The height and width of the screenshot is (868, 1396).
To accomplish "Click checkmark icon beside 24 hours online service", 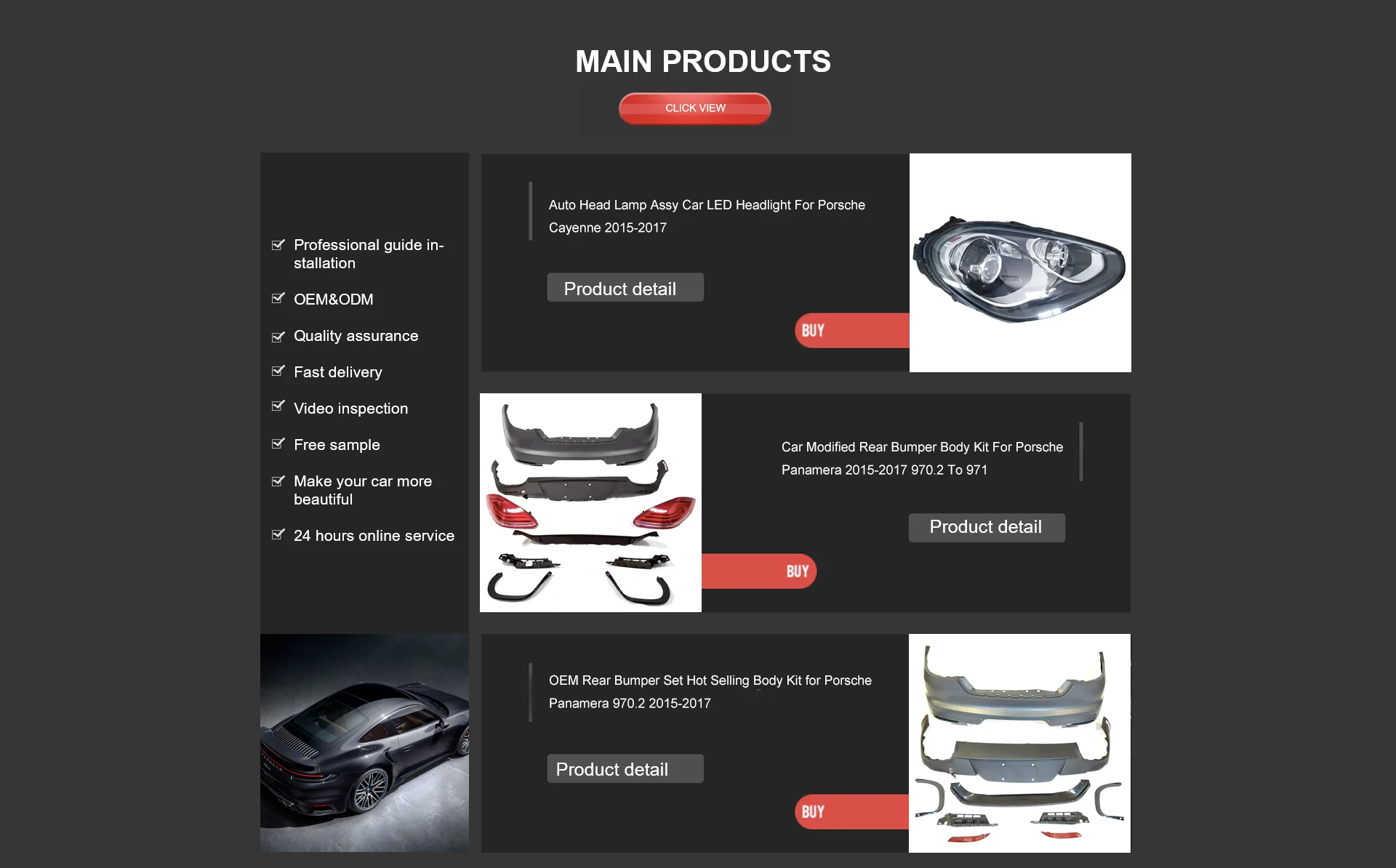I will 278,534.
